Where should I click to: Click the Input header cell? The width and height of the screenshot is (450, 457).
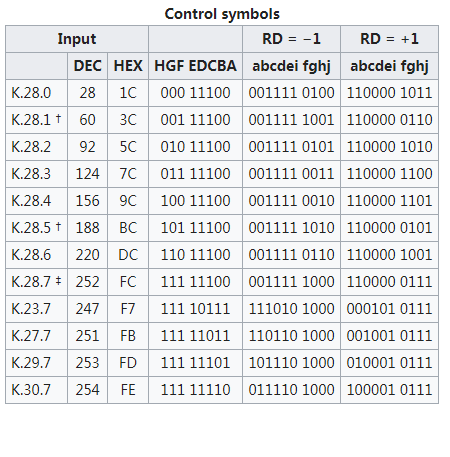tap(77, 39)
